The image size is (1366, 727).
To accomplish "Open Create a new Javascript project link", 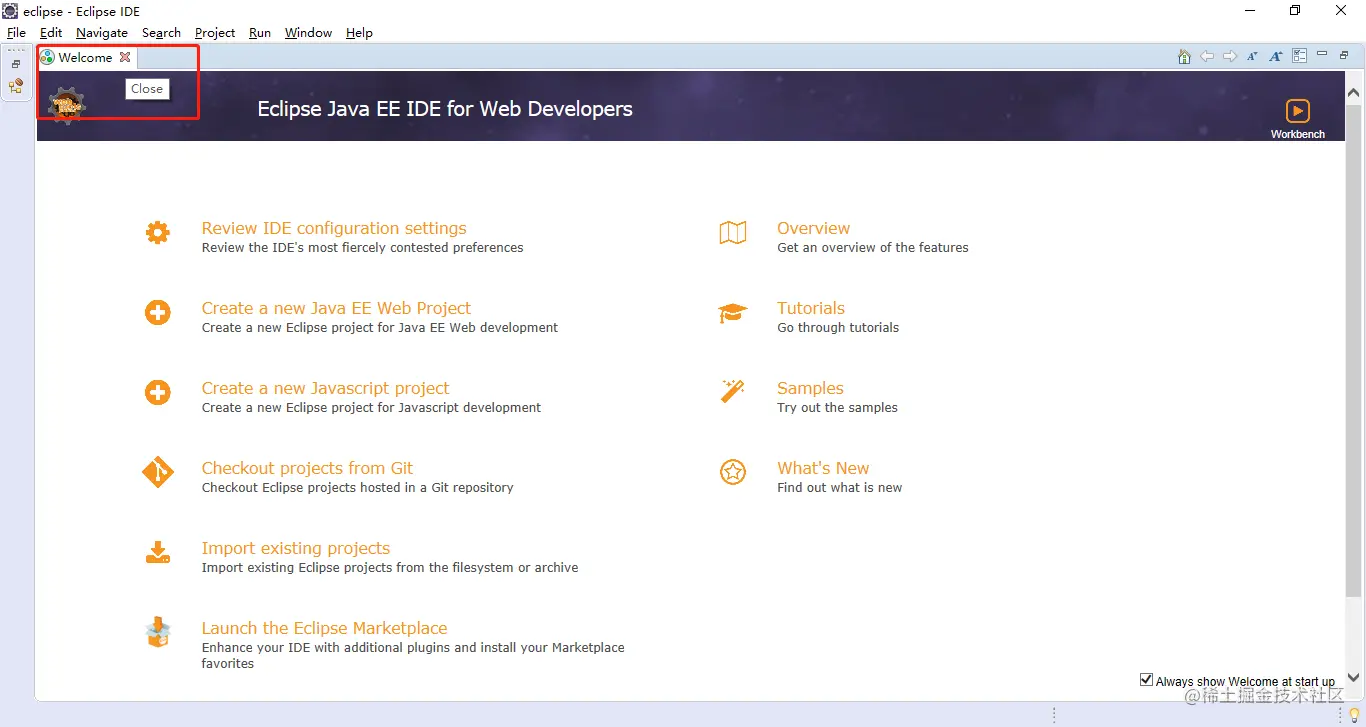I will [x=325, y=388].
